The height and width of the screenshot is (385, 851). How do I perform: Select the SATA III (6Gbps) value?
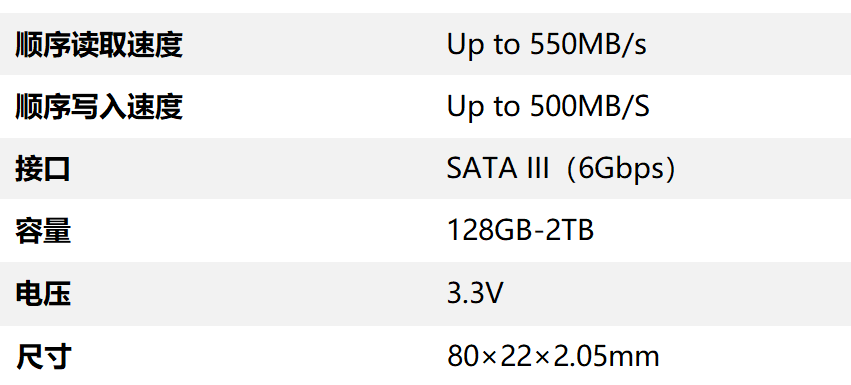561,169
